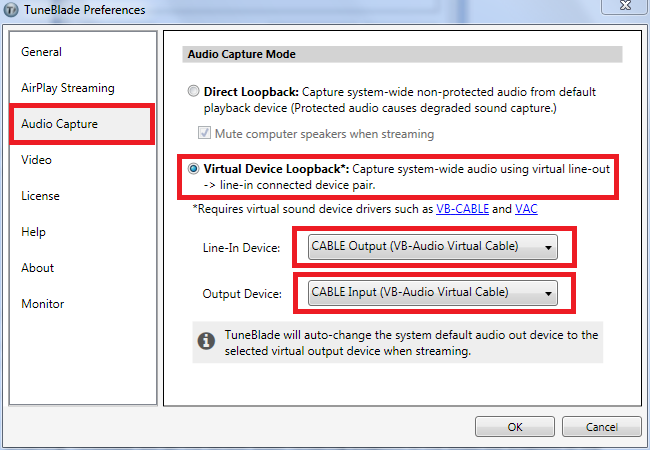This screenshot has width=650, height=450.
Task: Expand the CABLE Output dropdown arrow
Action: [x=548, y=248]
